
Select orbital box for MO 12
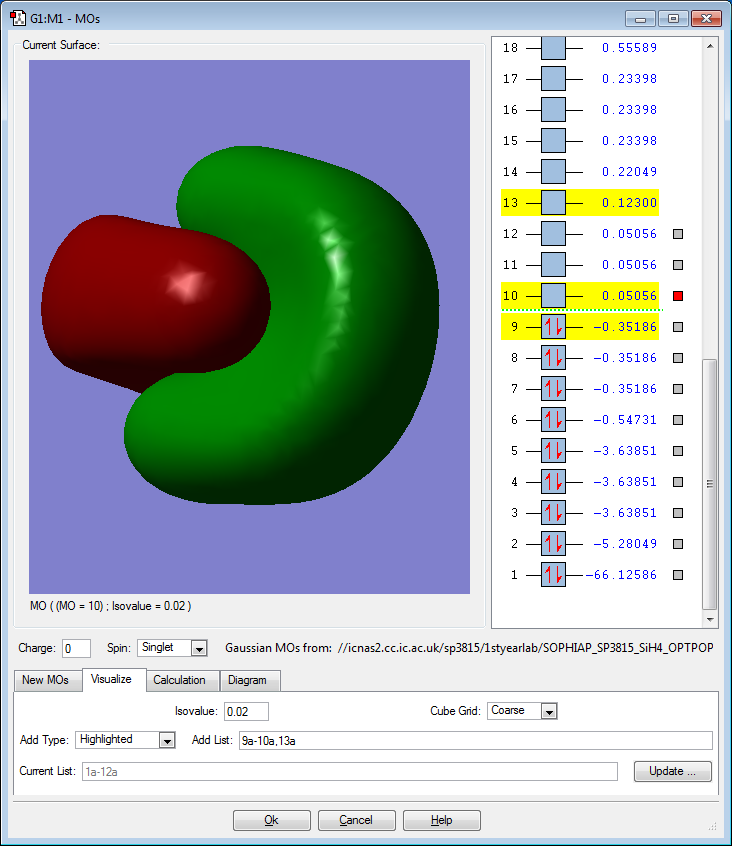click(553, 234)
